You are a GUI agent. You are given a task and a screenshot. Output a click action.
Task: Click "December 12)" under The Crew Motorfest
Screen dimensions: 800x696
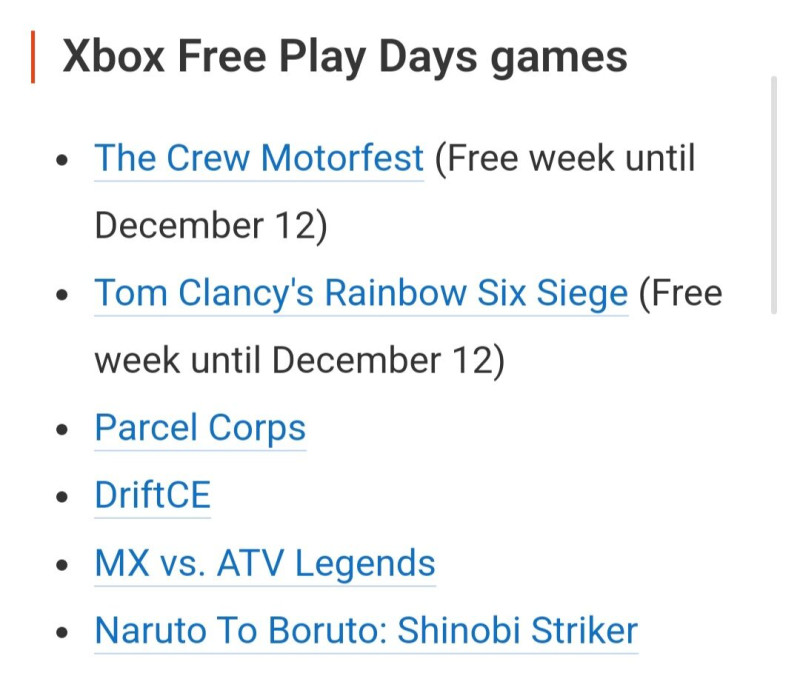tap(211, 226)
